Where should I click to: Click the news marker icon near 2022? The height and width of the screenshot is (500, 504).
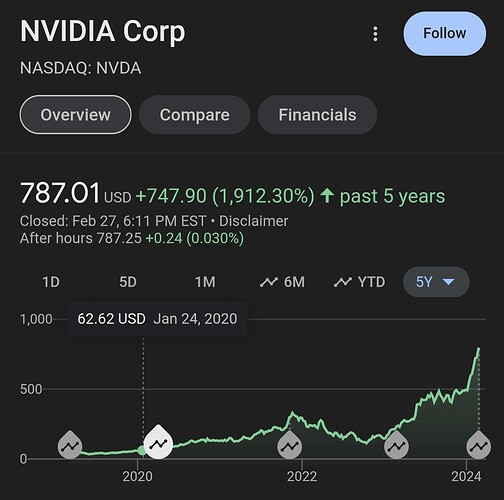click(289, 444)
